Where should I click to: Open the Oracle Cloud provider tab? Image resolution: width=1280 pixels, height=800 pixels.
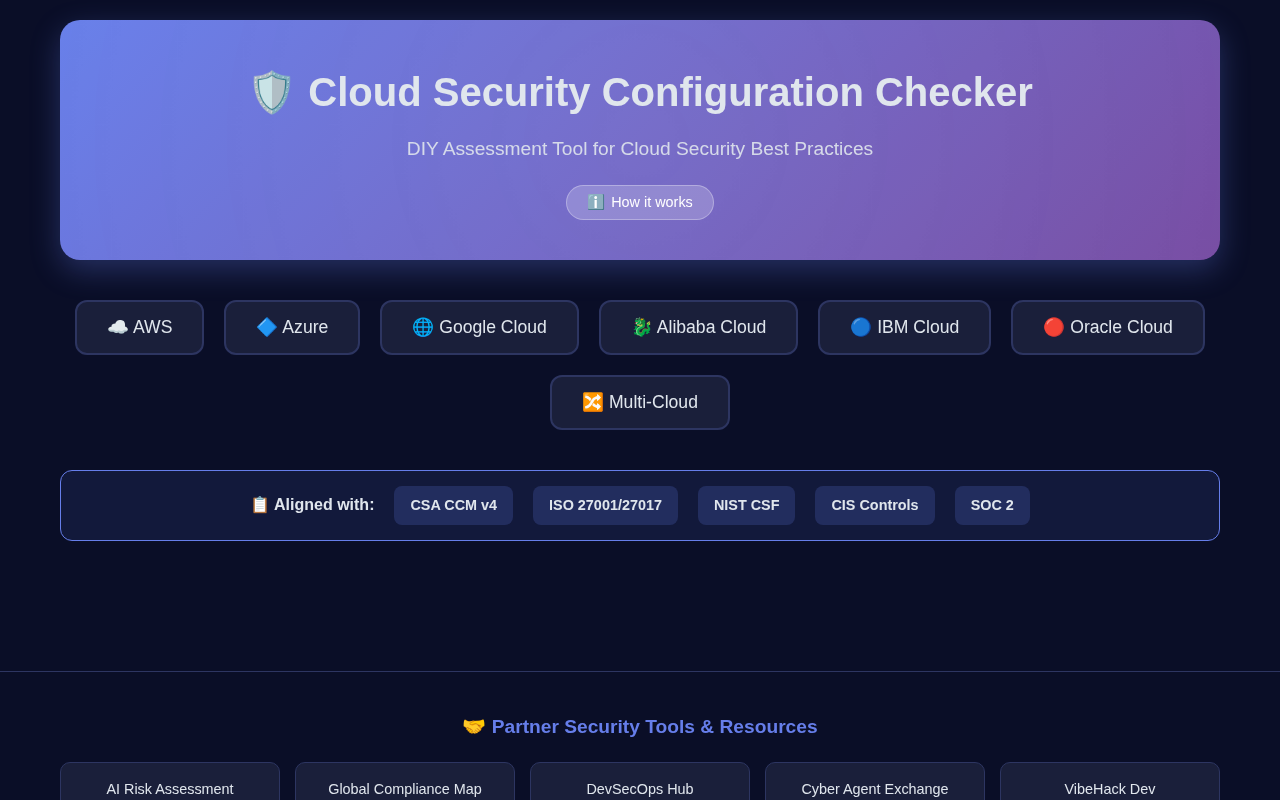tap(1107, 327)
